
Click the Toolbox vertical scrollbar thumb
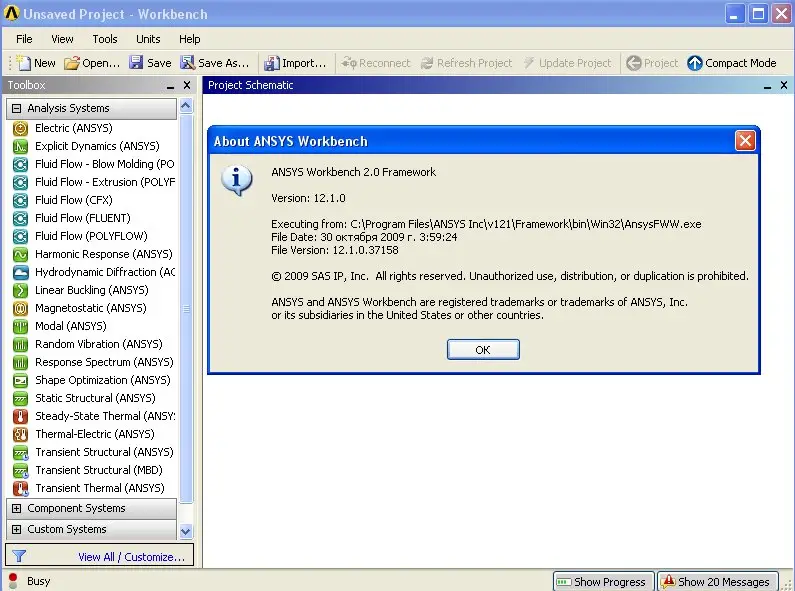pos(186,309)
